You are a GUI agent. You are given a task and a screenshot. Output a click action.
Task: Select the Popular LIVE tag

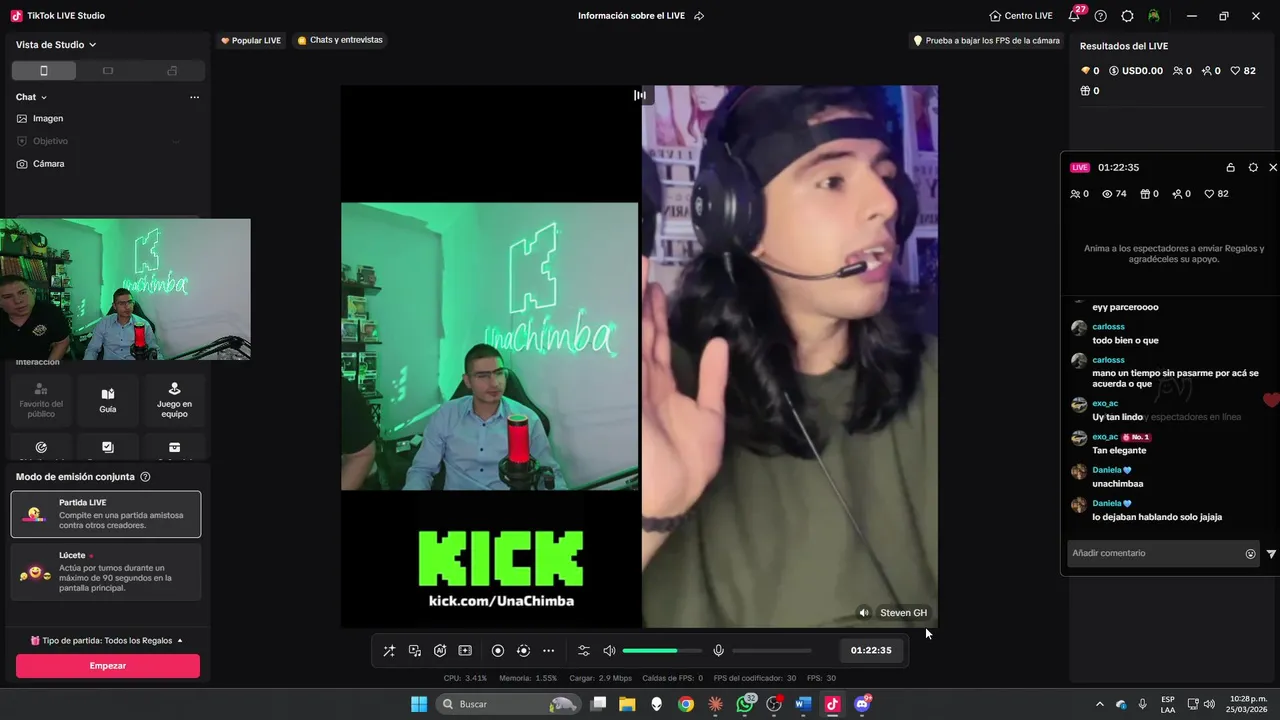coord(251,40)
